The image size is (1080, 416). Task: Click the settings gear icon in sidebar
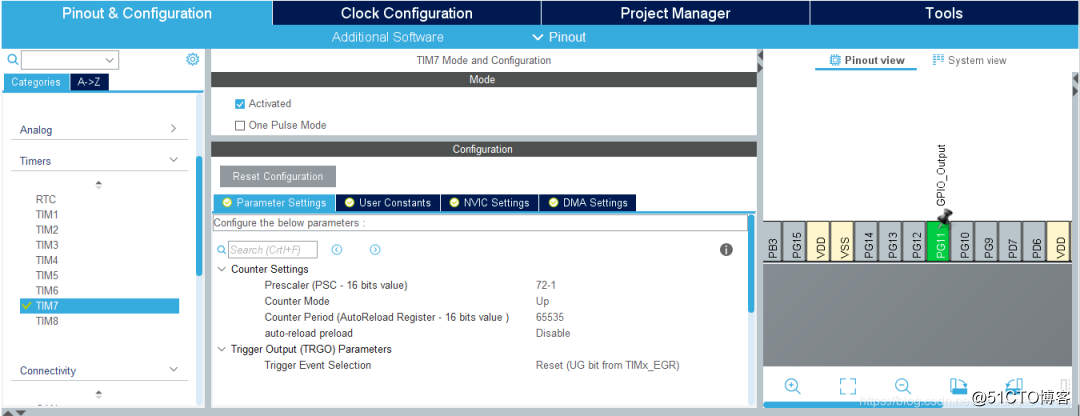pos(192,60)
